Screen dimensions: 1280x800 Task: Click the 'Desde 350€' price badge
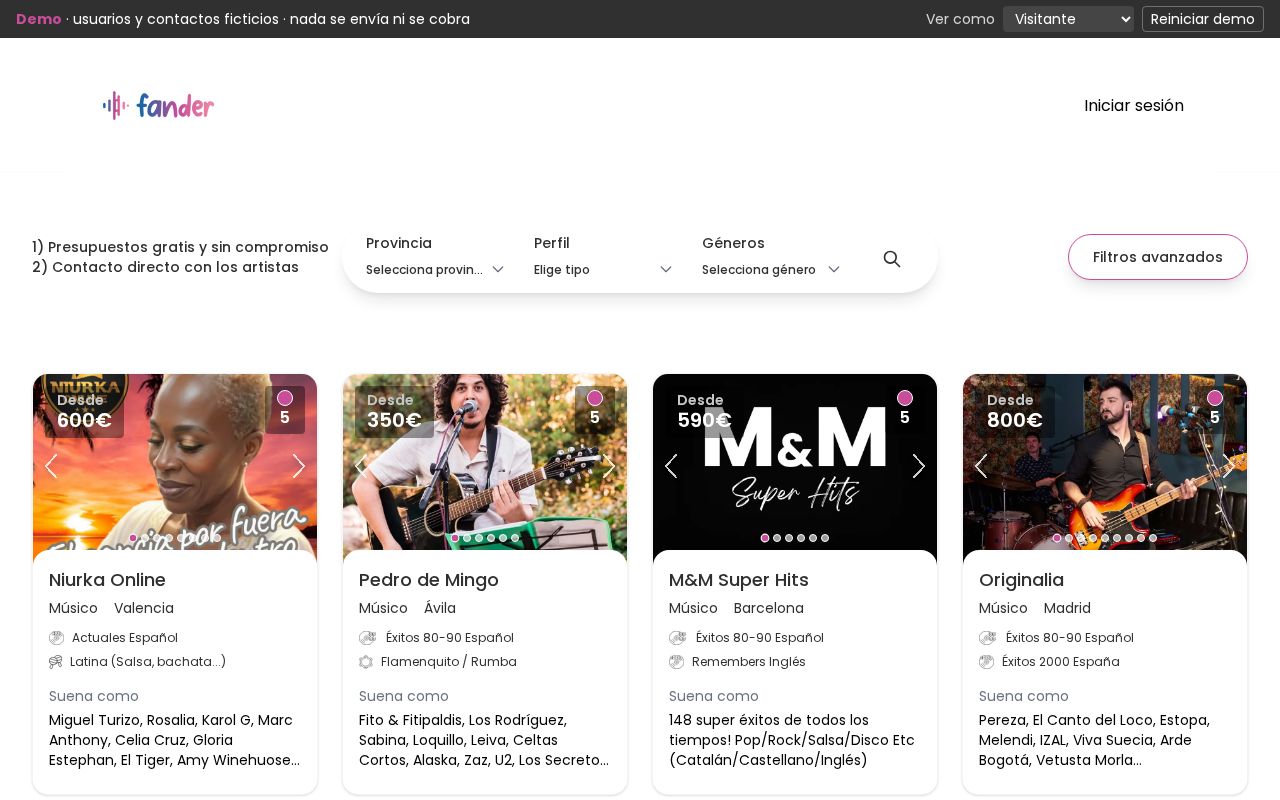point(394,412)
